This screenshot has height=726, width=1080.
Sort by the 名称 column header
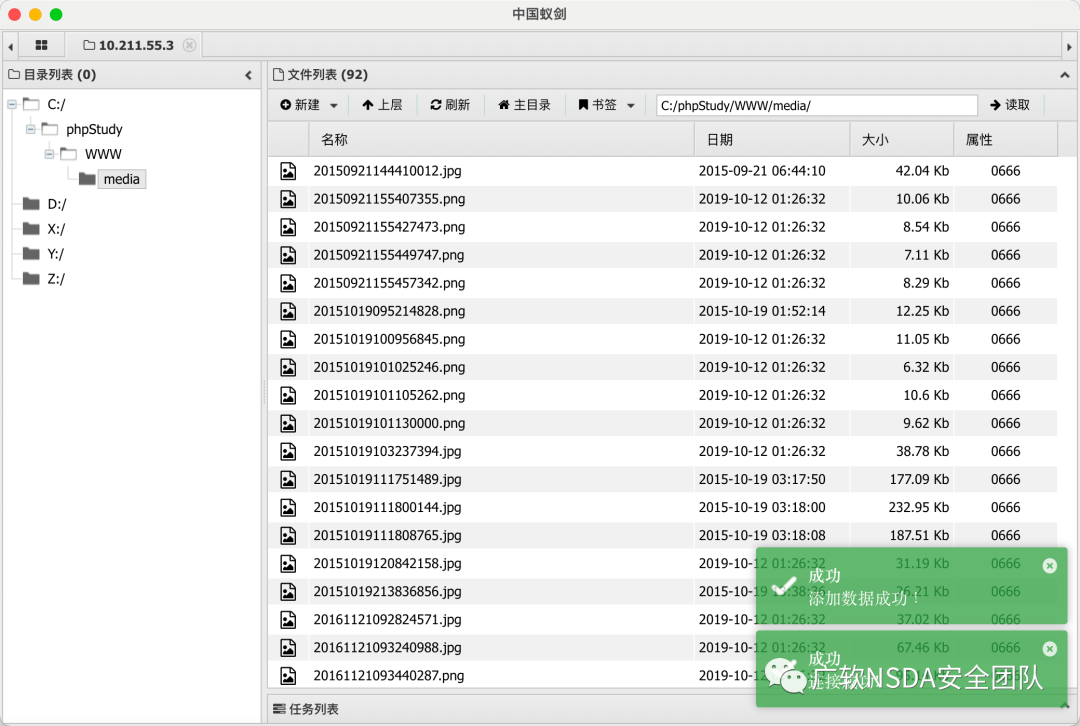coord(501,140)
